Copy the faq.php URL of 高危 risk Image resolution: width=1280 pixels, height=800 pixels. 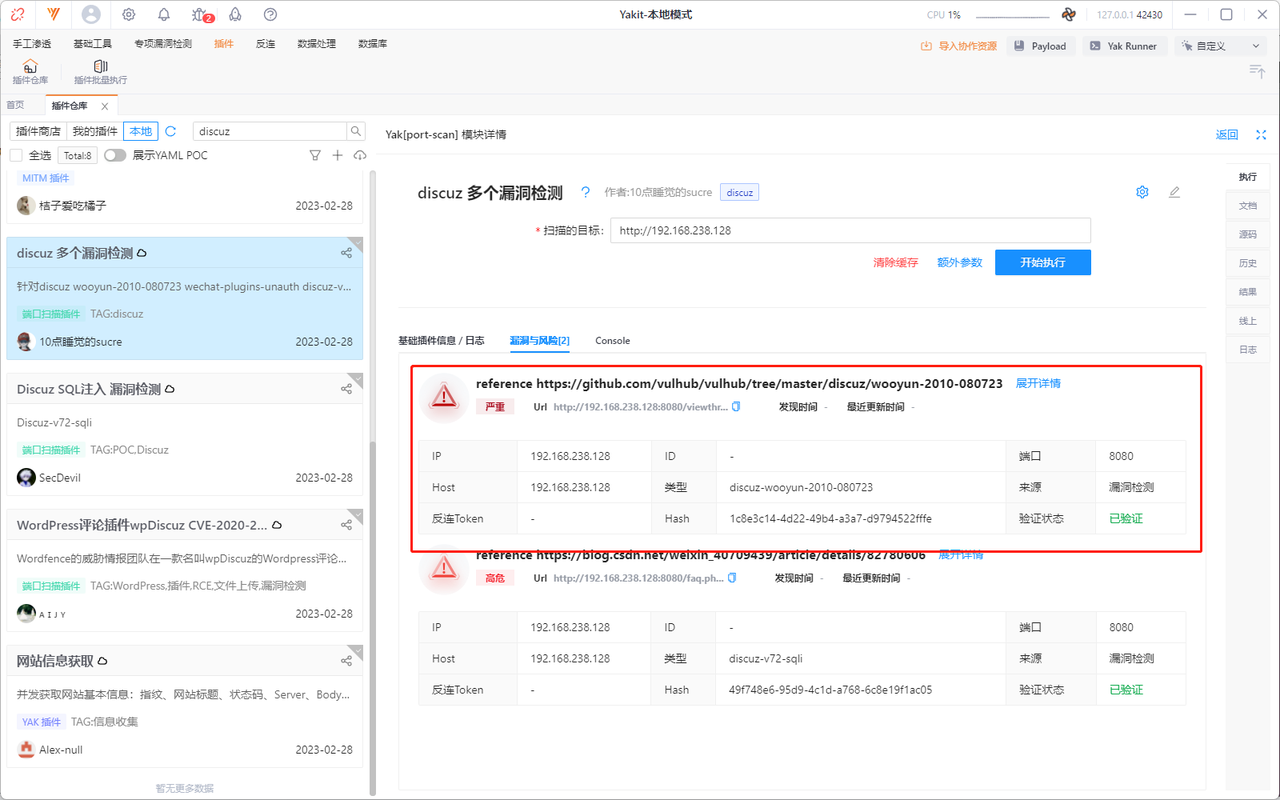(732, 578)
